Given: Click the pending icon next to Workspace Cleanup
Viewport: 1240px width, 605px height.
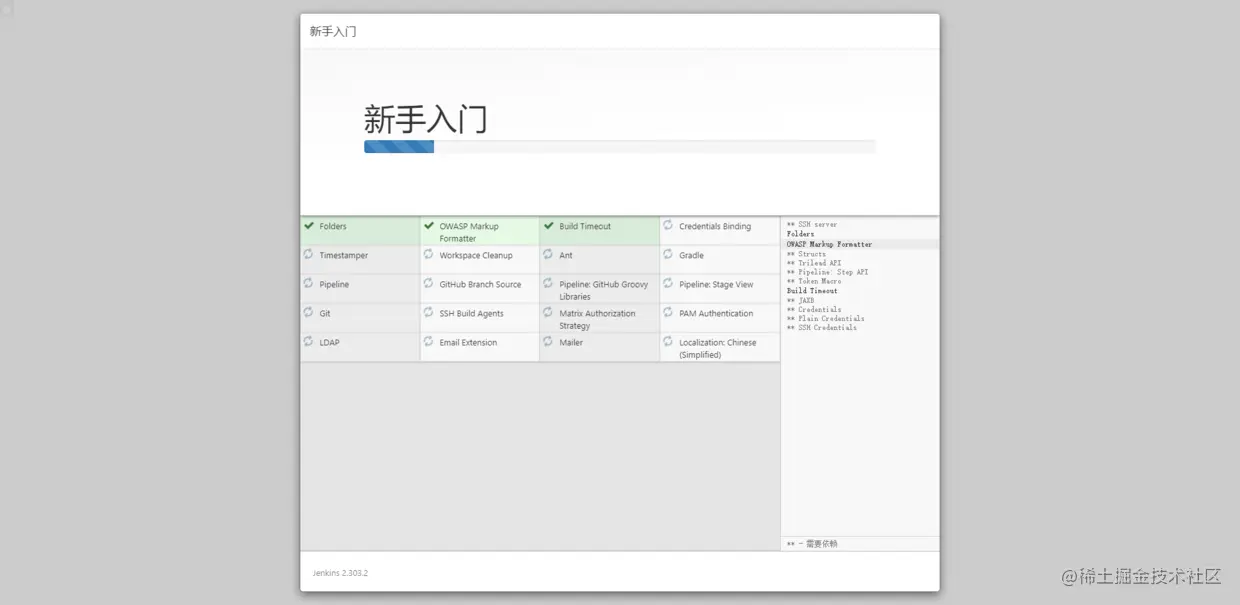Looking at the screenshot, I should tap(429, 255).
